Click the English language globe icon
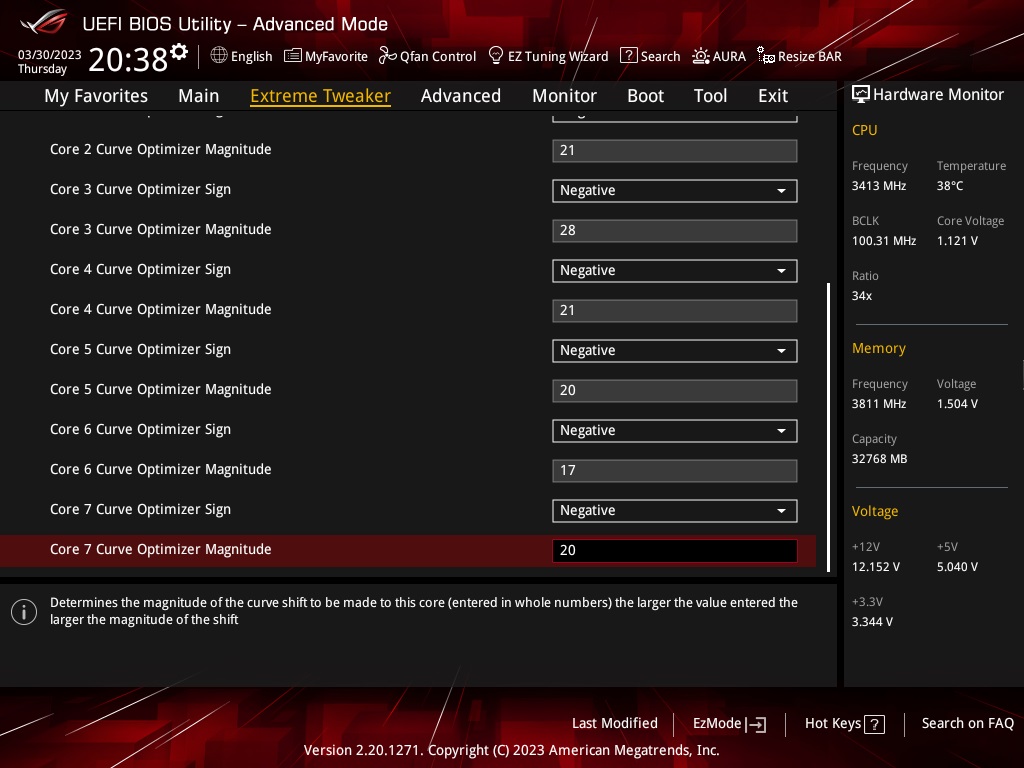This screenshot has height=768, width=1024. (x=219, y=56)
